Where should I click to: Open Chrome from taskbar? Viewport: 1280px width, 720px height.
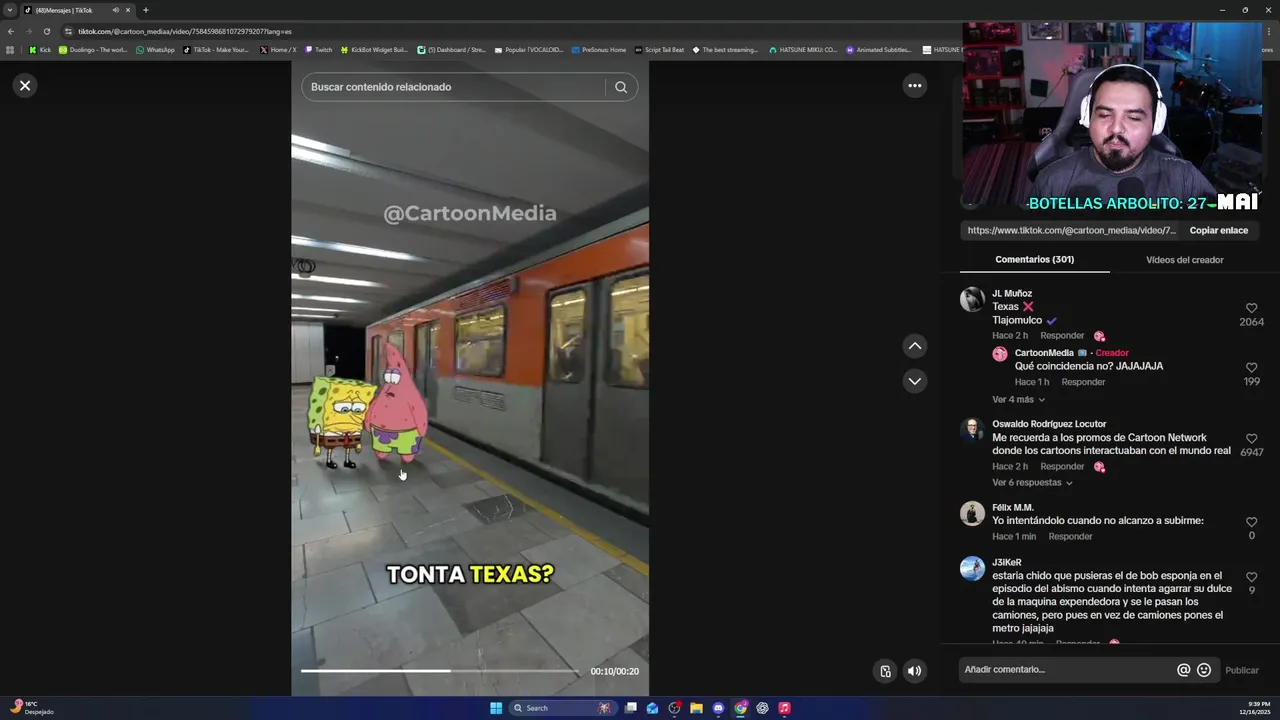[740, 708]
